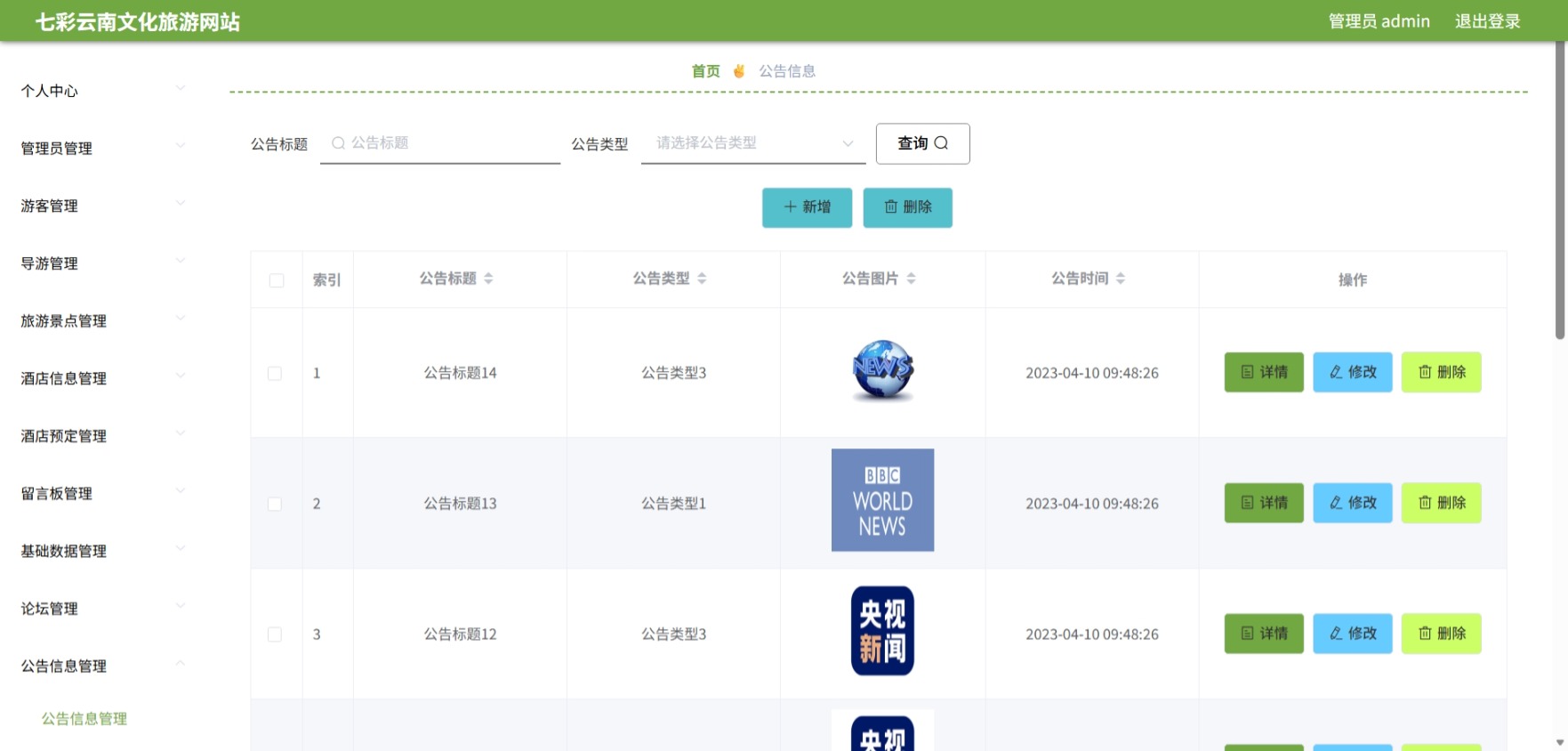Click the hand icon in breadcrumb
This screenshot has height=751, width=1568.
[739, 71]
